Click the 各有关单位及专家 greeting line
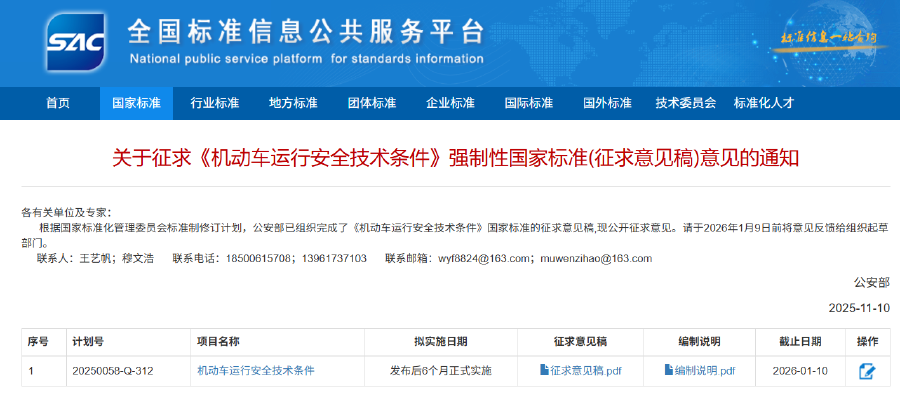The image size is (900, 396). [x=67, y=212]
